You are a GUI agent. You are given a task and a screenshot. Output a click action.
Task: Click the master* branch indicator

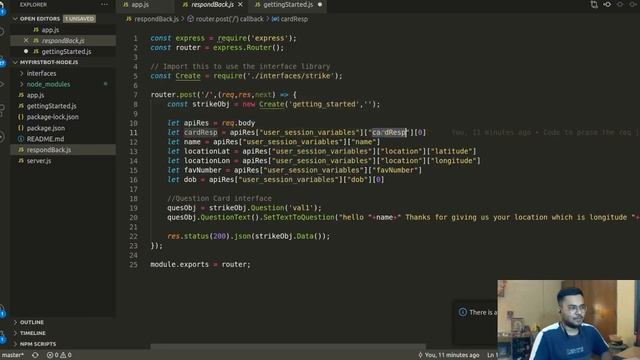click(12, 355)
